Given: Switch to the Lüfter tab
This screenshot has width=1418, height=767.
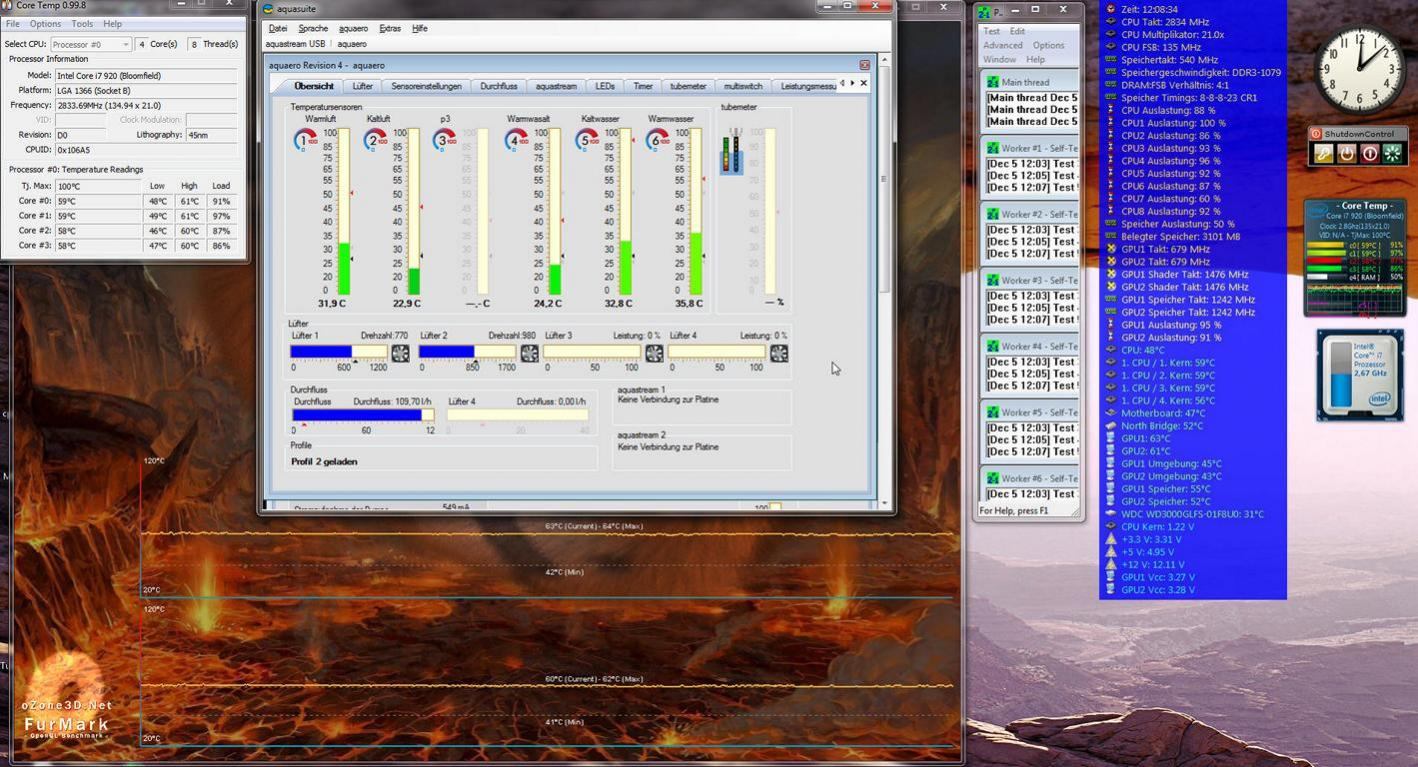Looking at the screenshot, I should coord(362,86).
